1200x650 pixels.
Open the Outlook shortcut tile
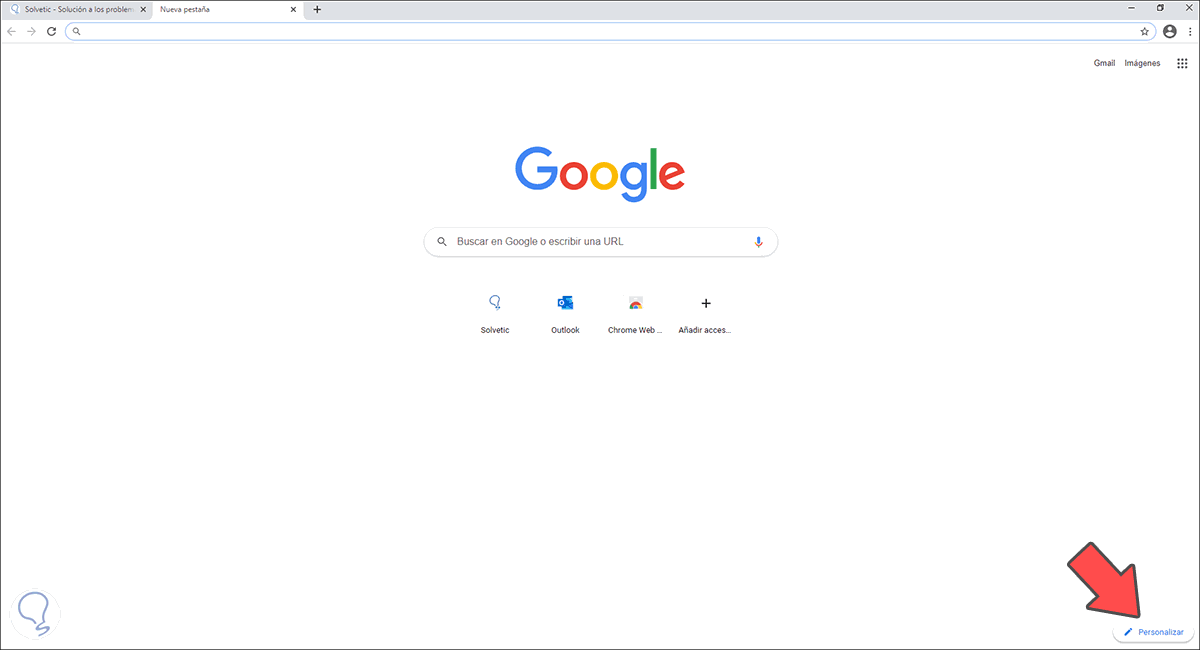point(565,313)
